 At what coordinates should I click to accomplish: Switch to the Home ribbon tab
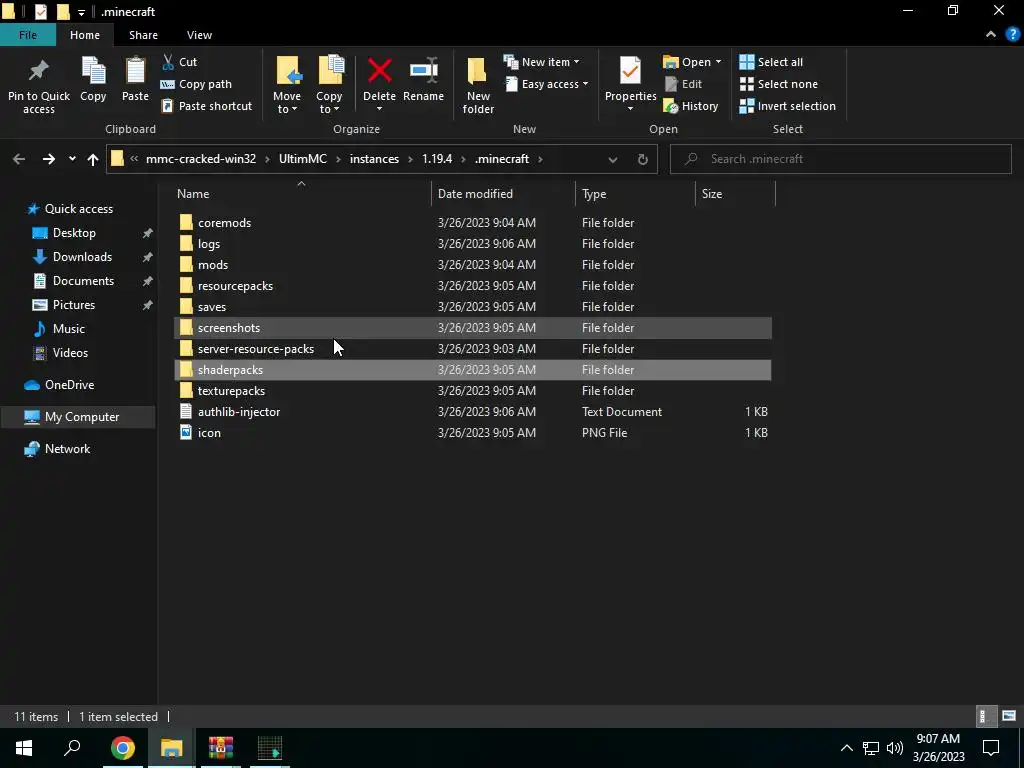point(85,35)
